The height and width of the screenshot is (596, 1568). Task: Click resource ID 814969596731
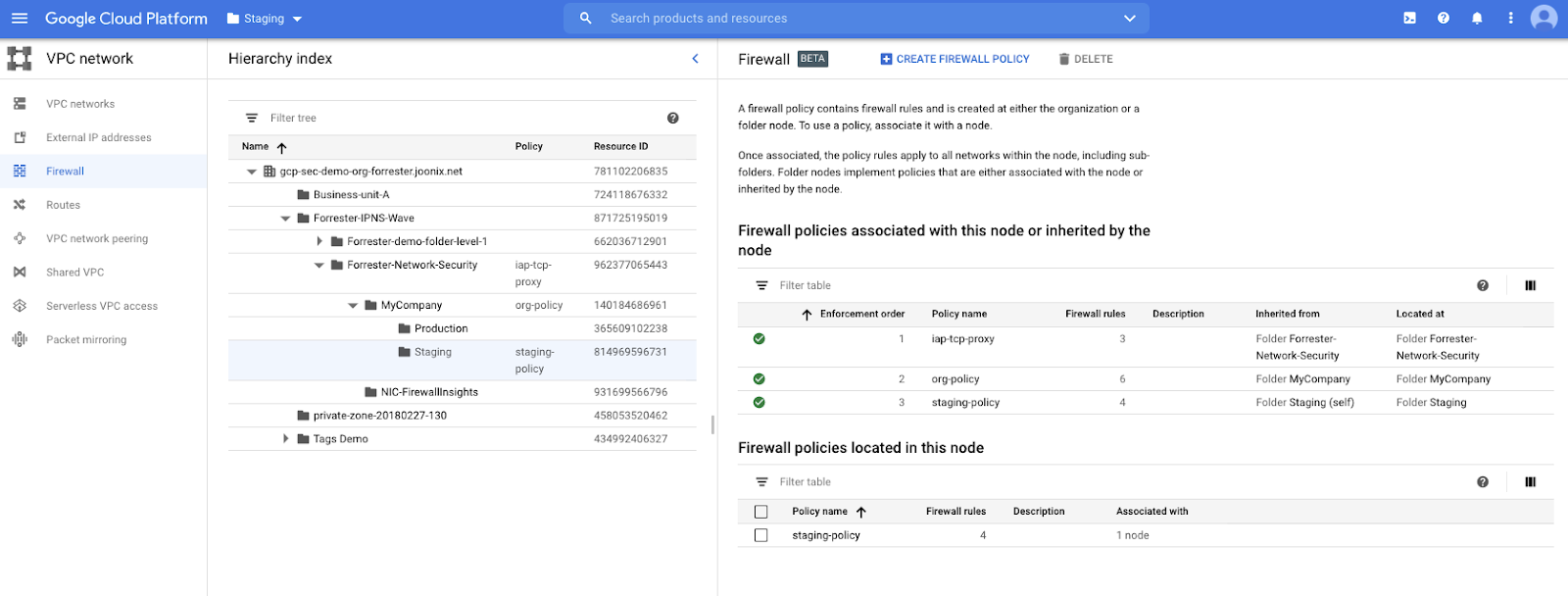(x=630, y=352)
